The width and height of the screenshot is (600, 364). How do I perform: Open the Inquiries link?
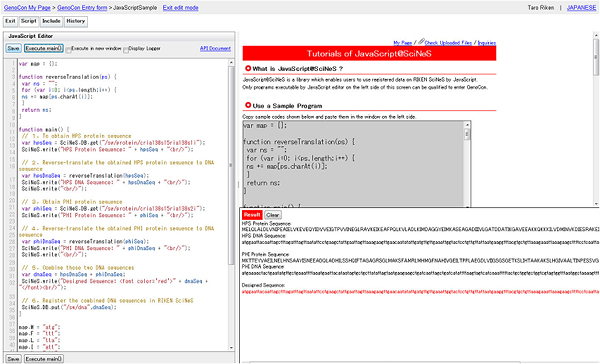pyautogui.click(x=486, y=43)
